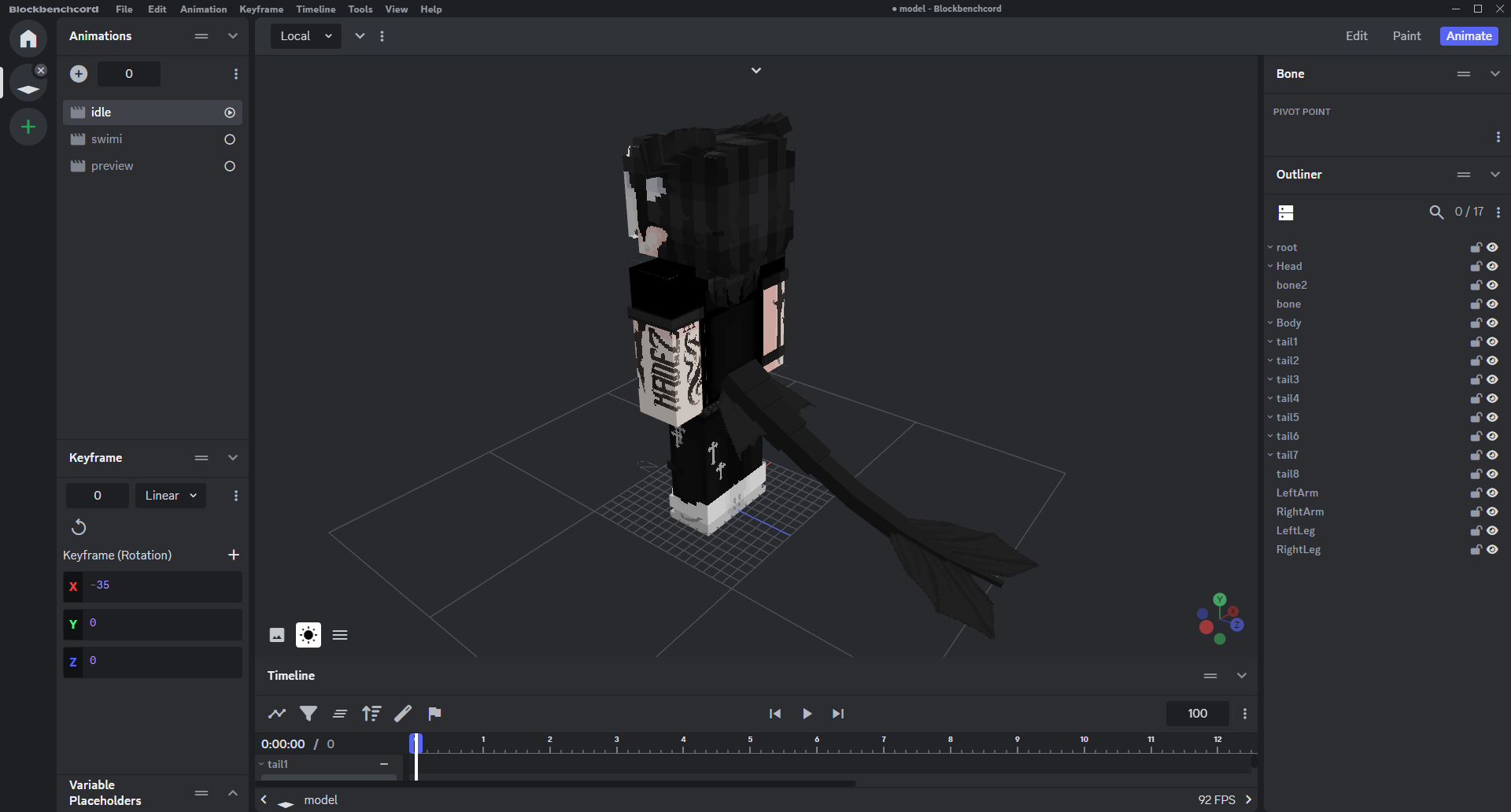Jump to the timeline end
This screenshot has width=1511, height=812.
coord(838,714)
